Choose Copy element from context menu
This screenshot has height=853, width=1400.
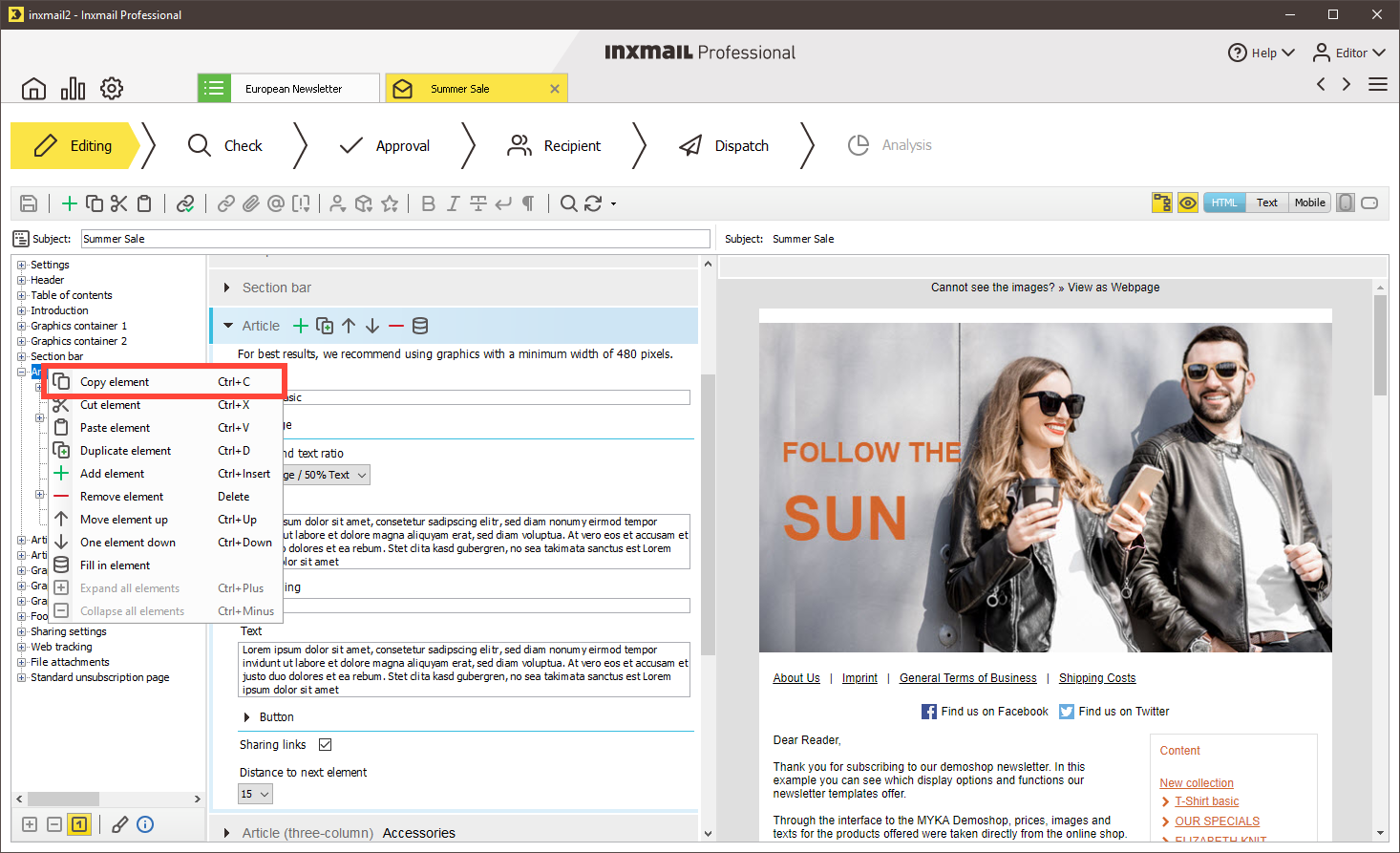[x=164, y=382]
